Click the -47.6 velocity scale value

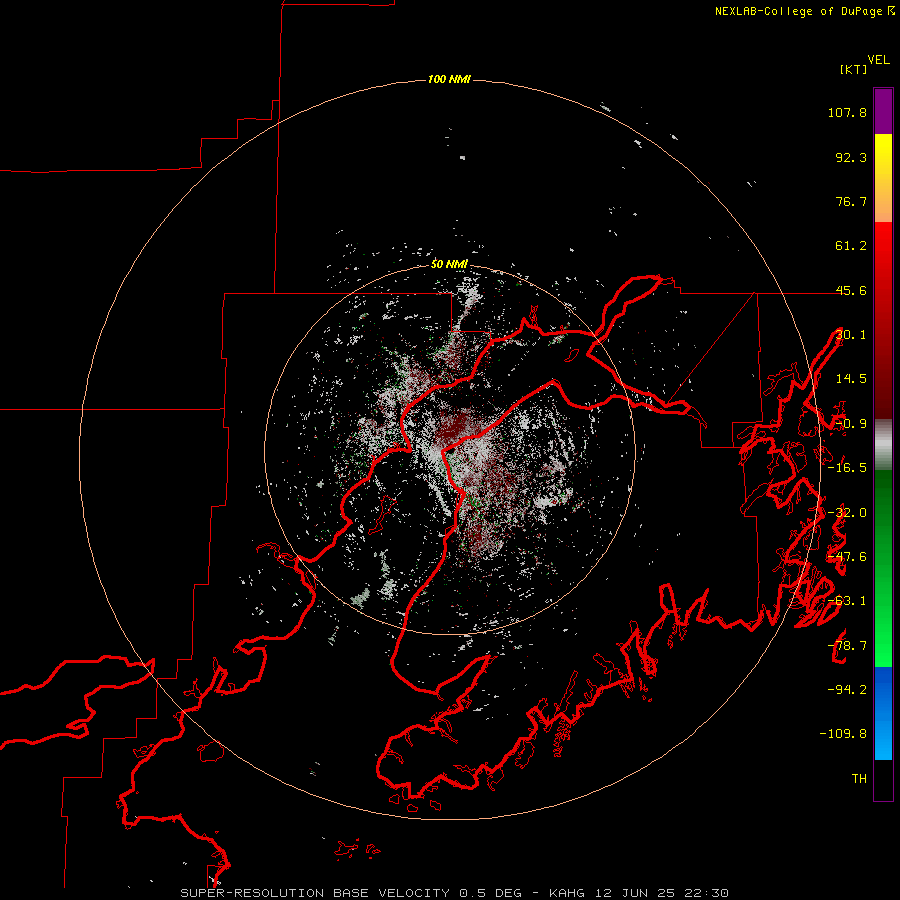pyautogui.click(x=847, y=557)
